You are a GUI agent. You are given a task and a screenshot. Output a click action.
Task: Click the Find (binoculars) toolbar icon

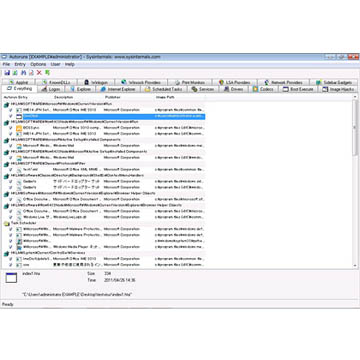[x=23, y=72]
